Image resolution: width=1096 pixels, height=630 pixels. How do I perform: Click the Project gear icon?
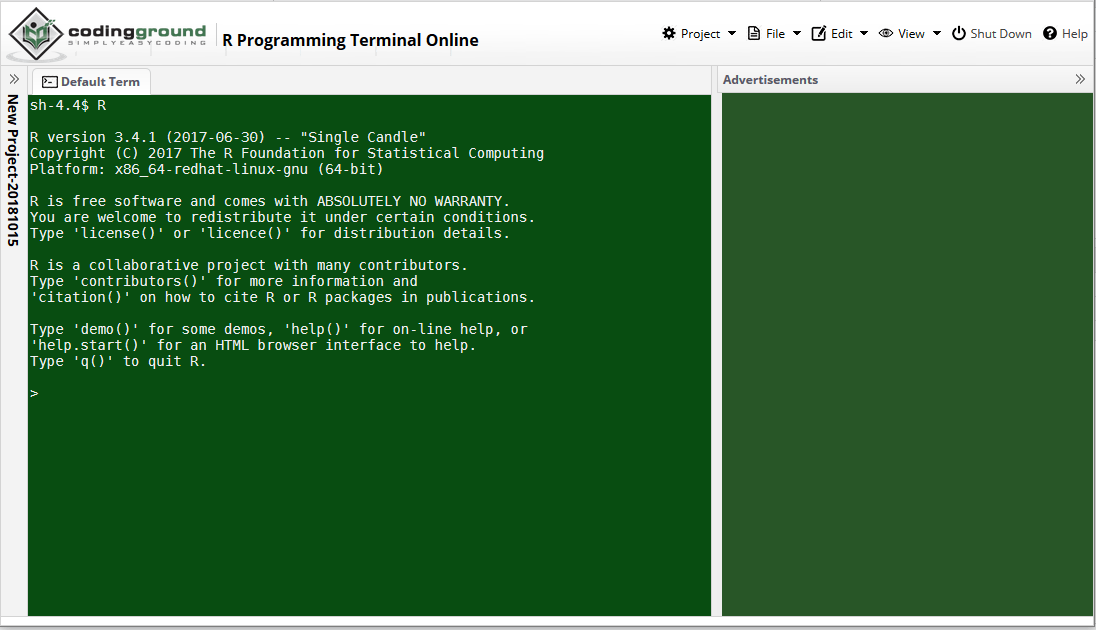[x=668, y=33]
